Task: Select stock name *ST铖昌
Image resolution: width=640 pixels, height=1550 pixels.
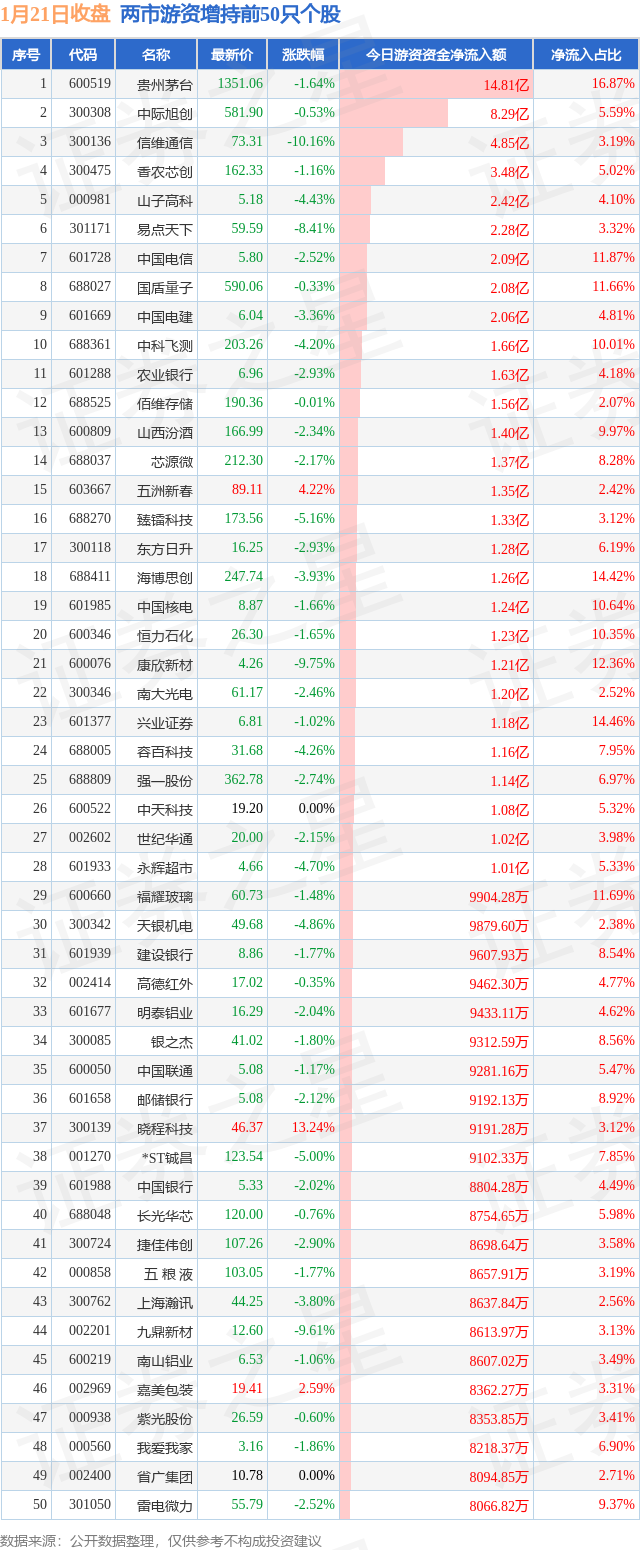Action: point(168,1157)
